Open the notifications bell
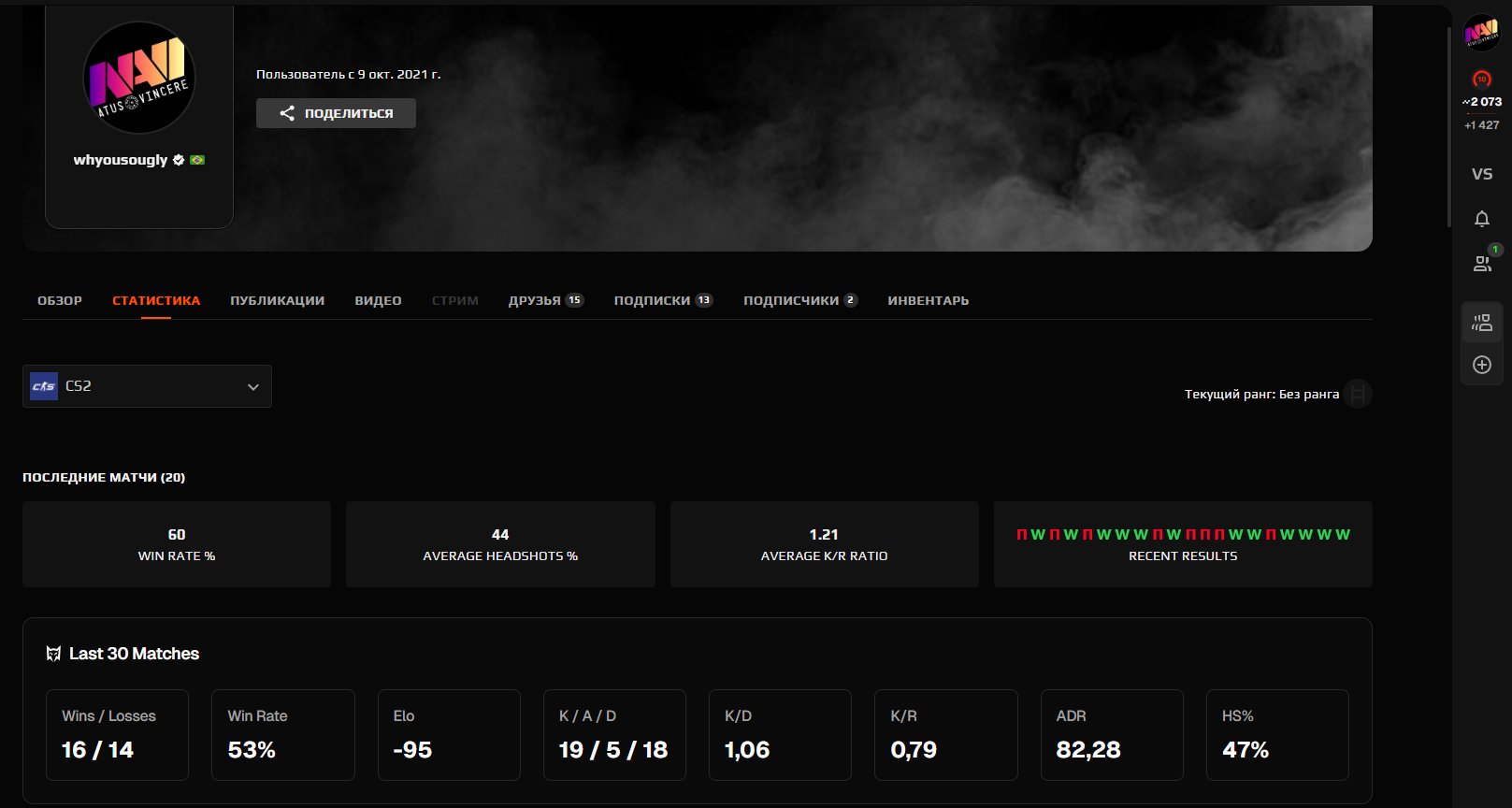 coord(1482,219)
